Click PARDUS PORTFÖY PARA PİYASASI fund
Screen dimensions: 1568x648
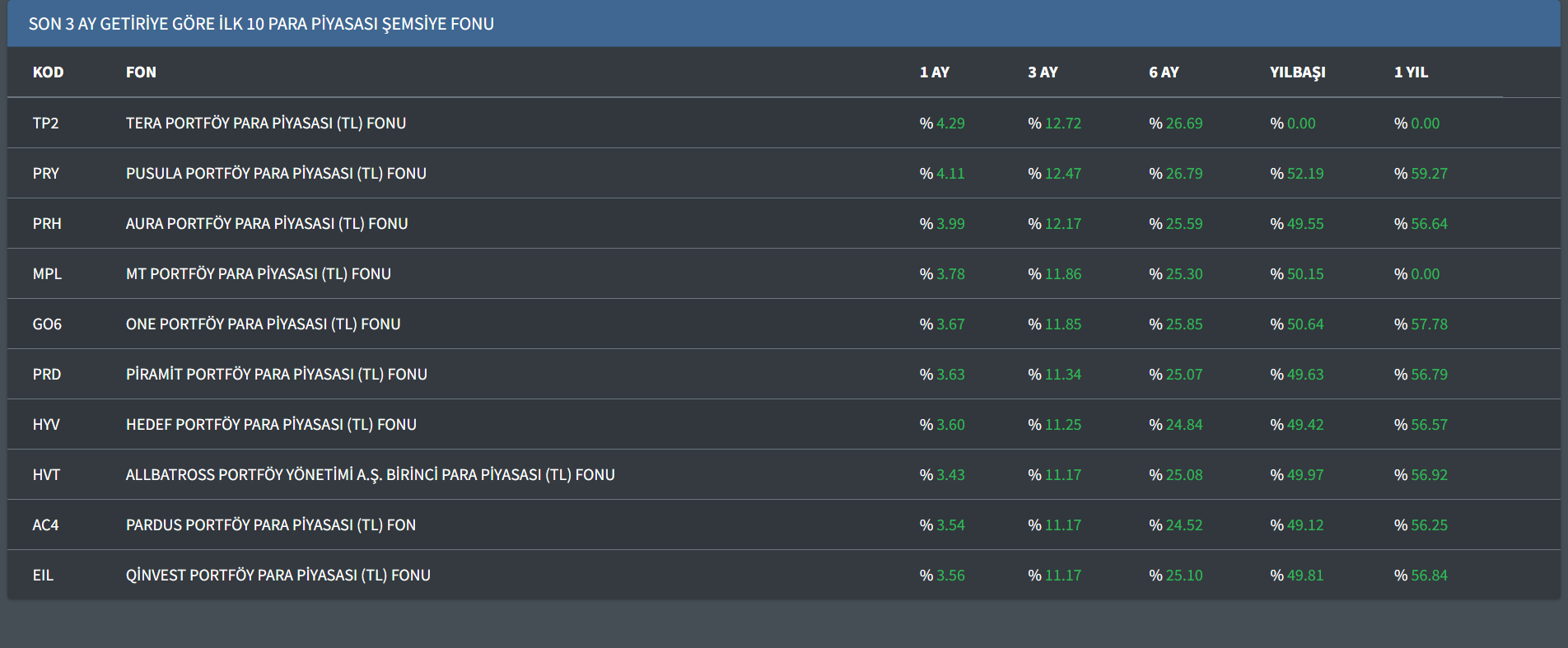tap(270, 525)
